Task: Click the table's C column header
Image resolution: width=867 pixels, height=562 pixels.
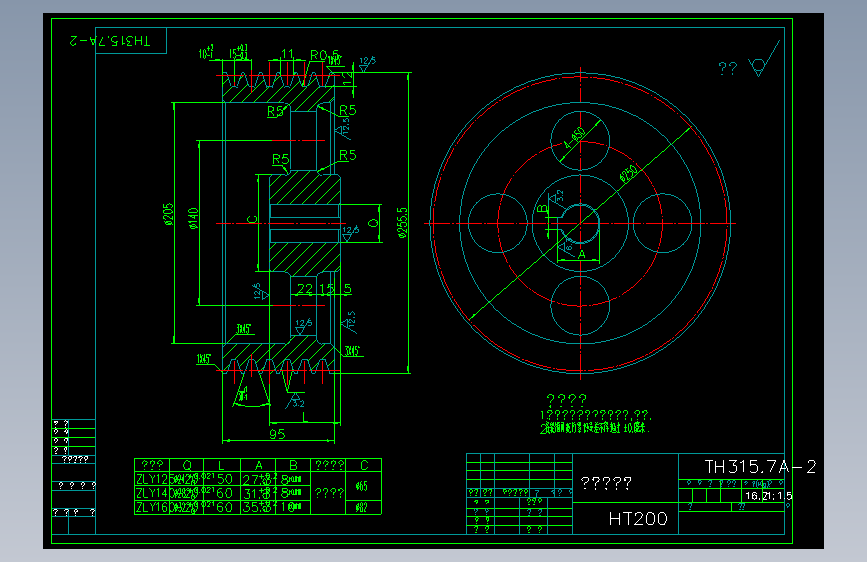Action: (364, 465)
